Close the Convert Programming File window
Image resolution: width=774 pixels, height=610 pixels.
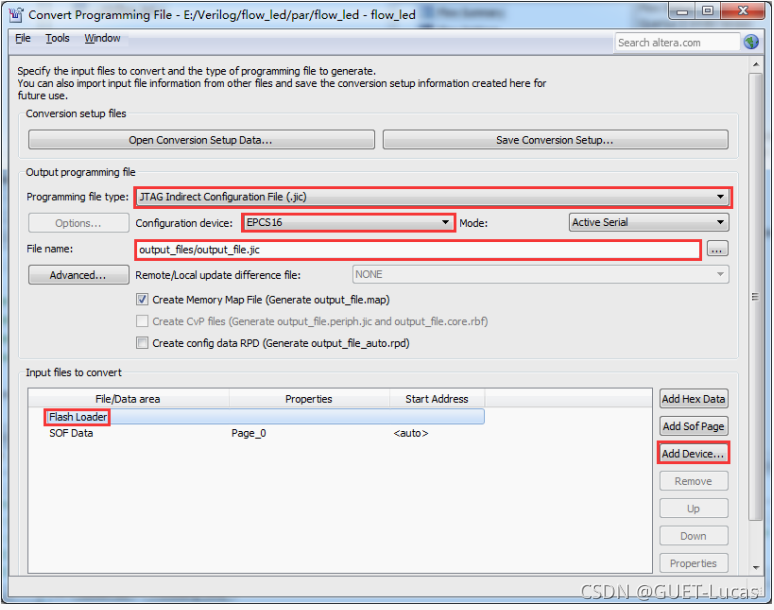point(743,11)
